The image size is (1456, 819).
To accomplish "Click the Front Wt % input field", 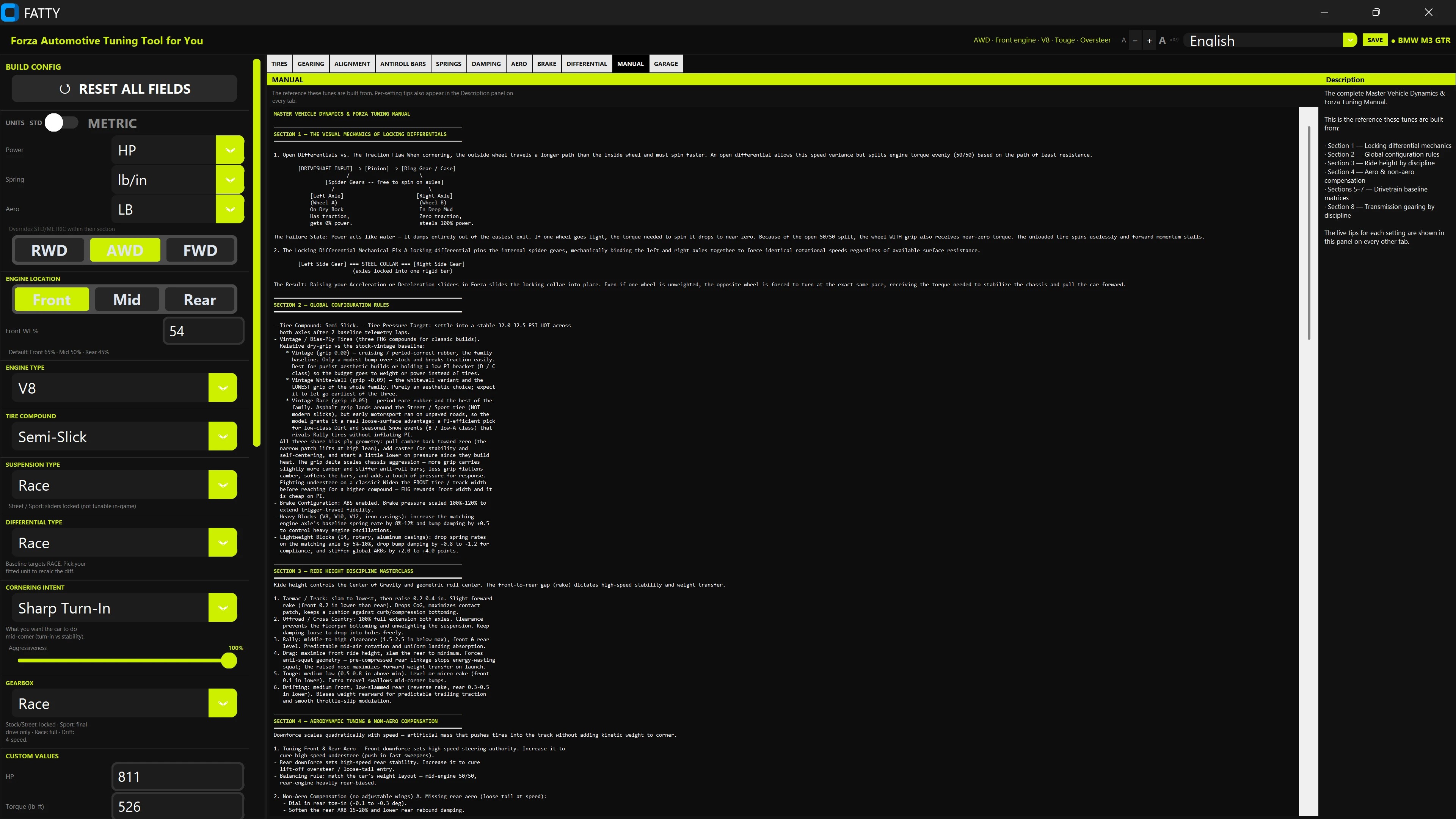I will [204, 331].
